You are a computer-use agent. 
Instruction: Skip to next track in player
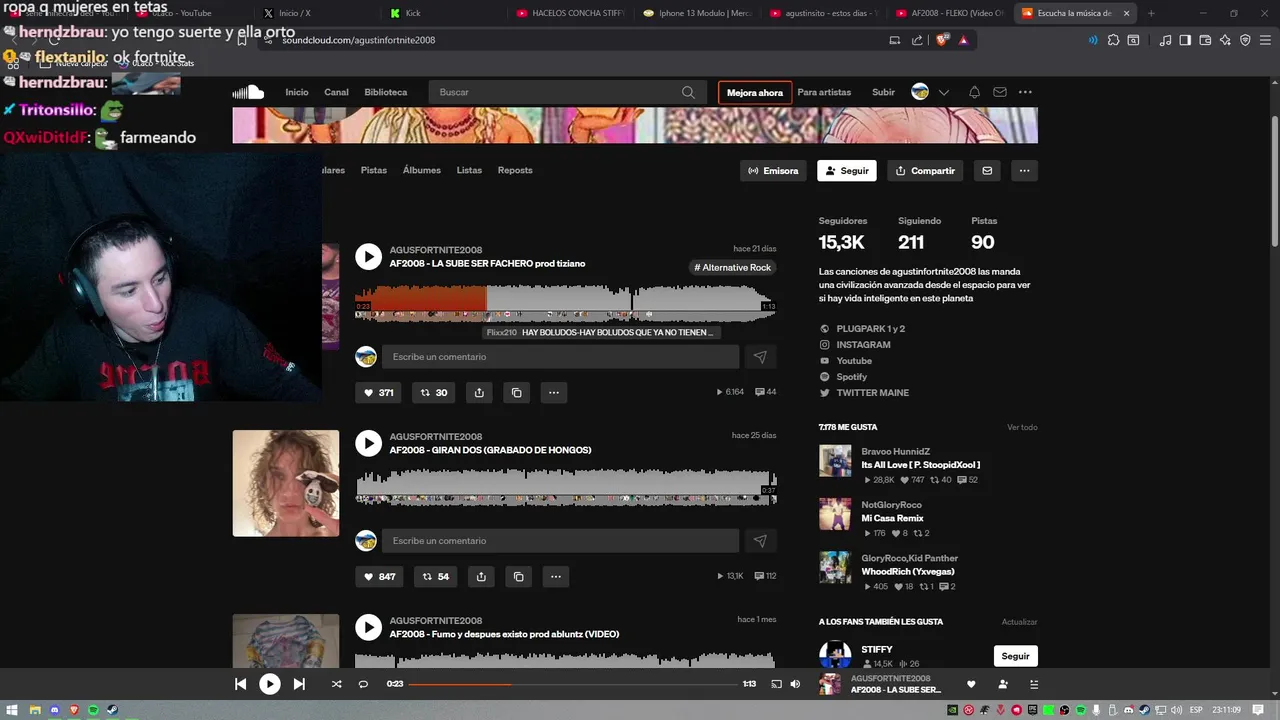coord(299,684)
